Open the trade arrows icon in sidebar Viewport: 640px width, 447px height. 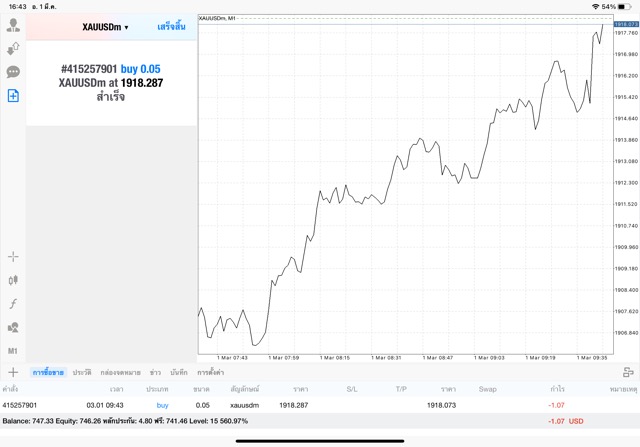(x=13, y=49)
